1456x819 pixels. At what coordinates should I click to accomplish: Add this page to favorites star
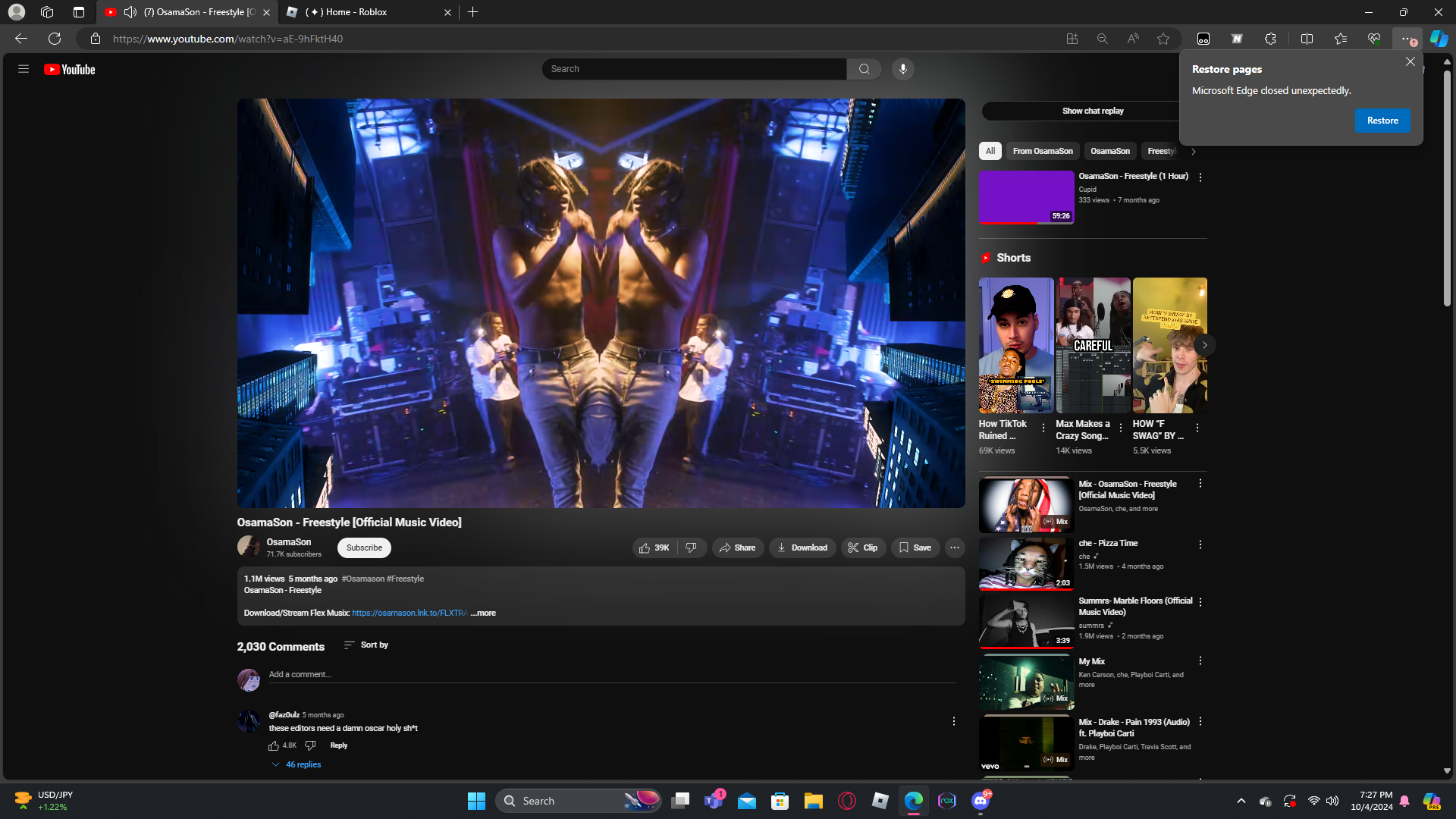[1163, 39]
